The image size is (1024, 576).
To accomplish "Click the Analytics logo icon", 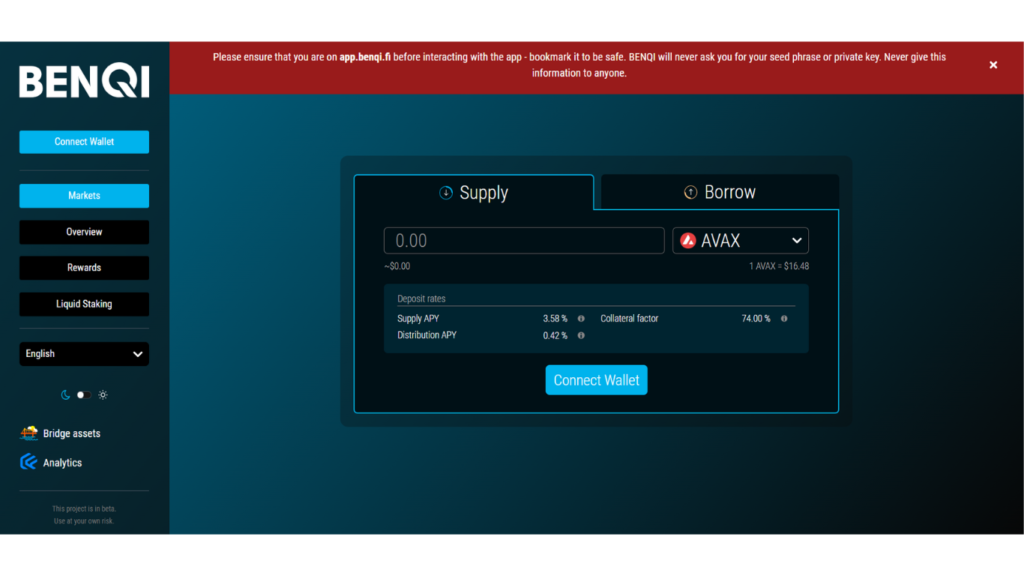I will click(29, 462).
